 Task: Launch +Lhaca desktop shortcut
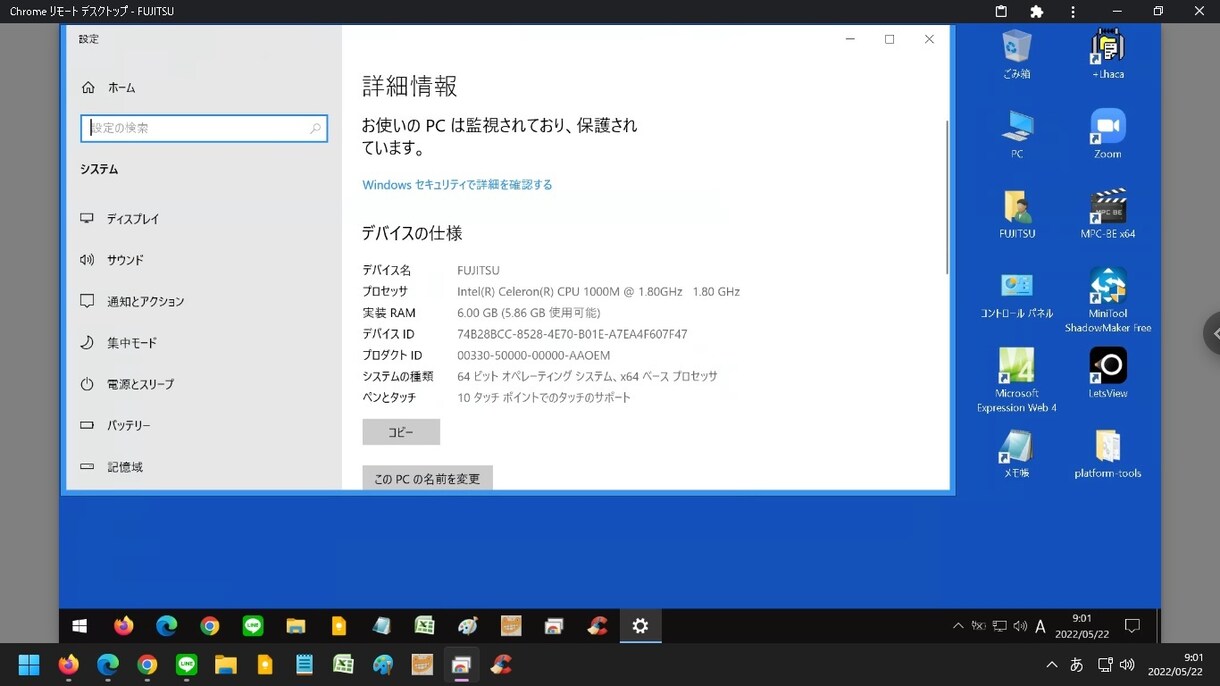pyautogui.click(x=1108, y=54)
